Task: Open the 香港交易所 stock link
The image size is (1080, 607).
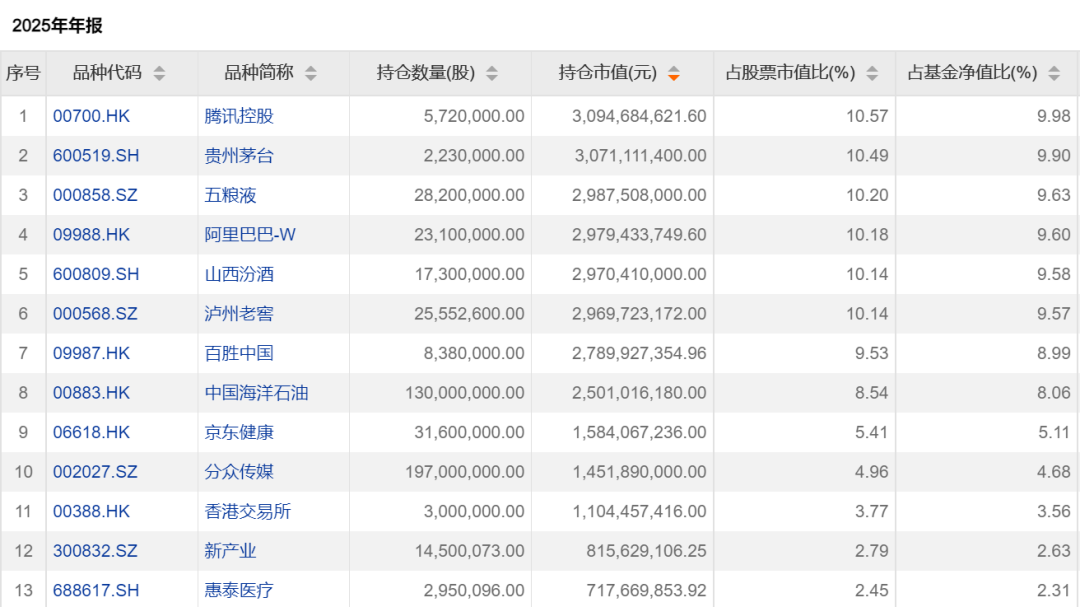Action: [x=248, y=511]
